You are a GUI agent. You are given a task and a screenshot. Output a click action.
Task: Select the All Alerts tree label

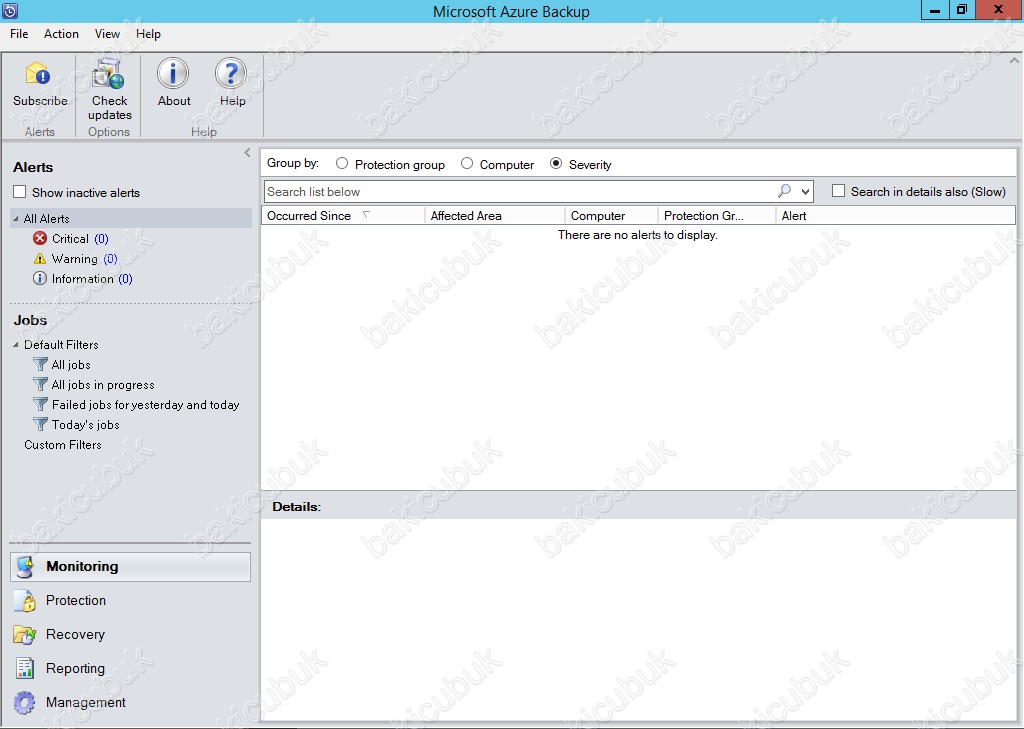tap(46, 219)
